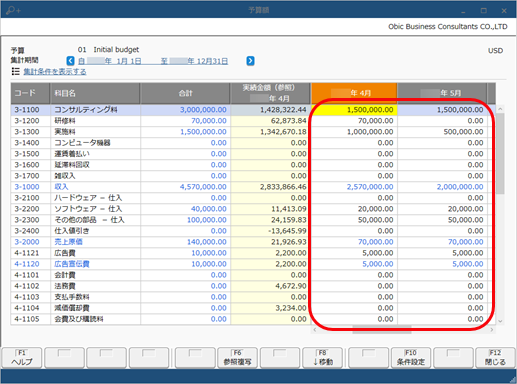Select the コンサルティング料 account name
This screenshot has width=517, height=384.
tap(86, 110)
